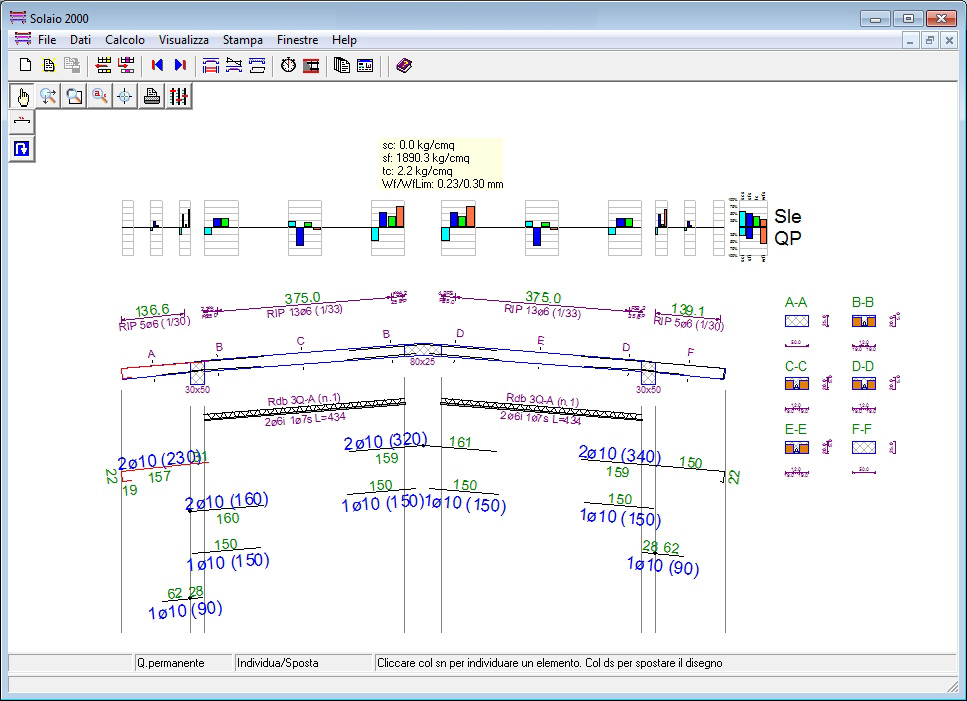Click the printer icon
The height and width of the screenshot is (701, 967).
152,96
